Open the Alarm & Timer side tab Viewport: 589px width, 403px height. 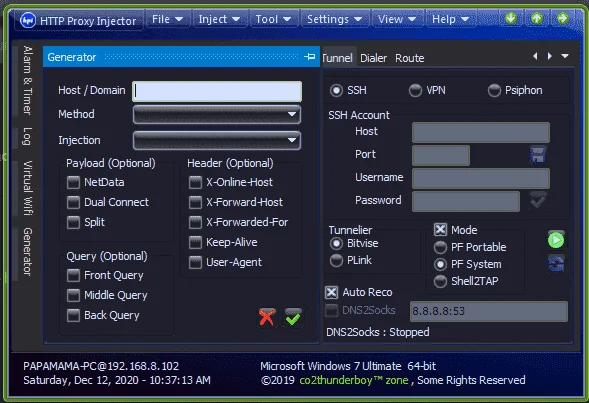click(x=27, y=80)
